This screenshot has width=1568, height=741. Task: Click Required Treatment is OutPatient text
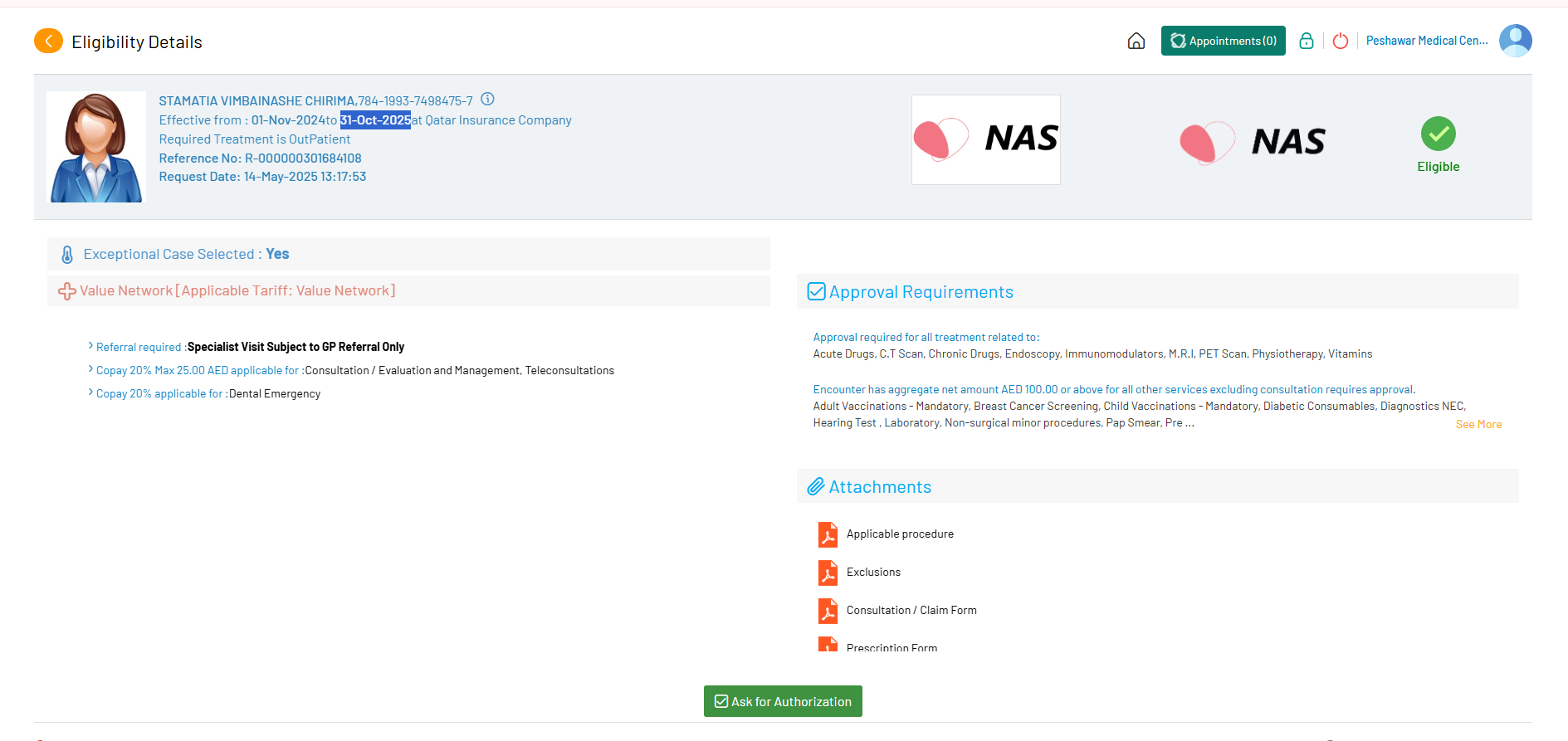tap(255, 139)
